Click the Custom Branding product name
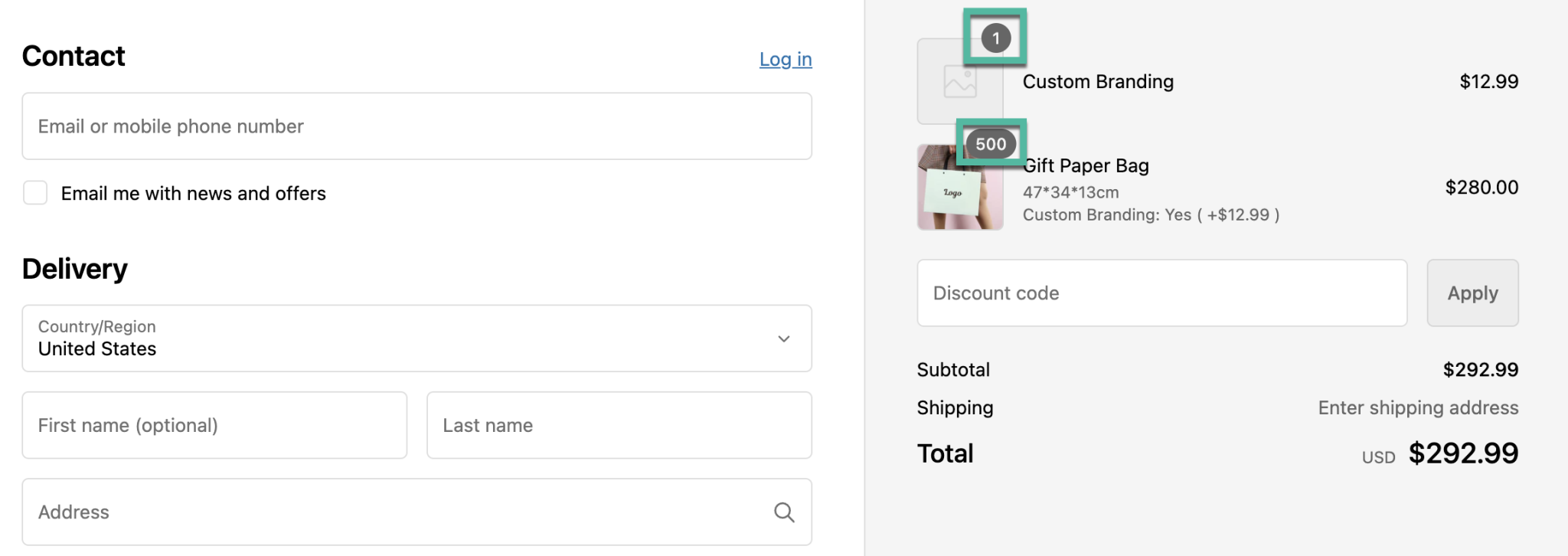The width and height of the screenshot is (1568, 556). (1098, 82)
